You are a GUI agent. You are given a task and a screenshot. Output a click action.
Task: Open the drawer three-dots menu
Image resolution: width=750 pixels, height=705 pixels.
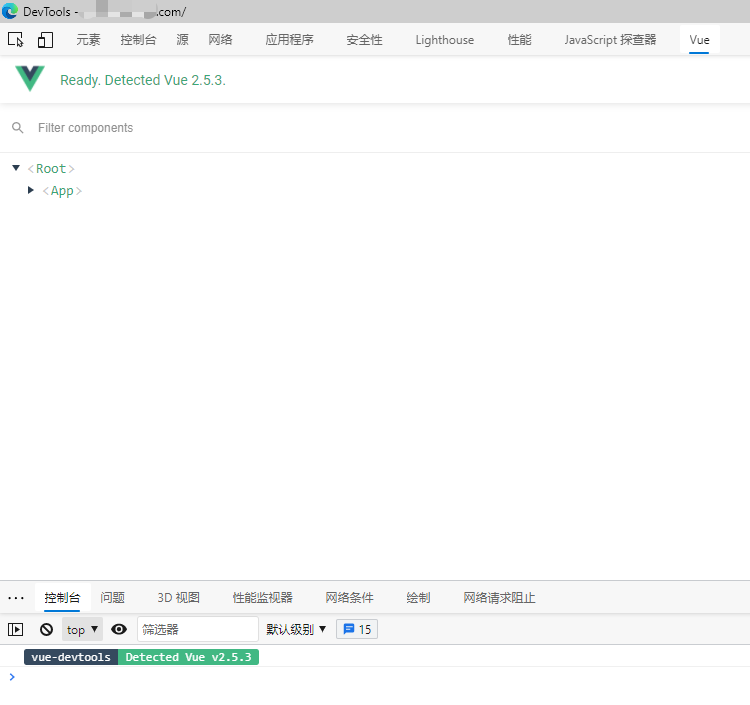pyautogui.click(x=16, y=598)
